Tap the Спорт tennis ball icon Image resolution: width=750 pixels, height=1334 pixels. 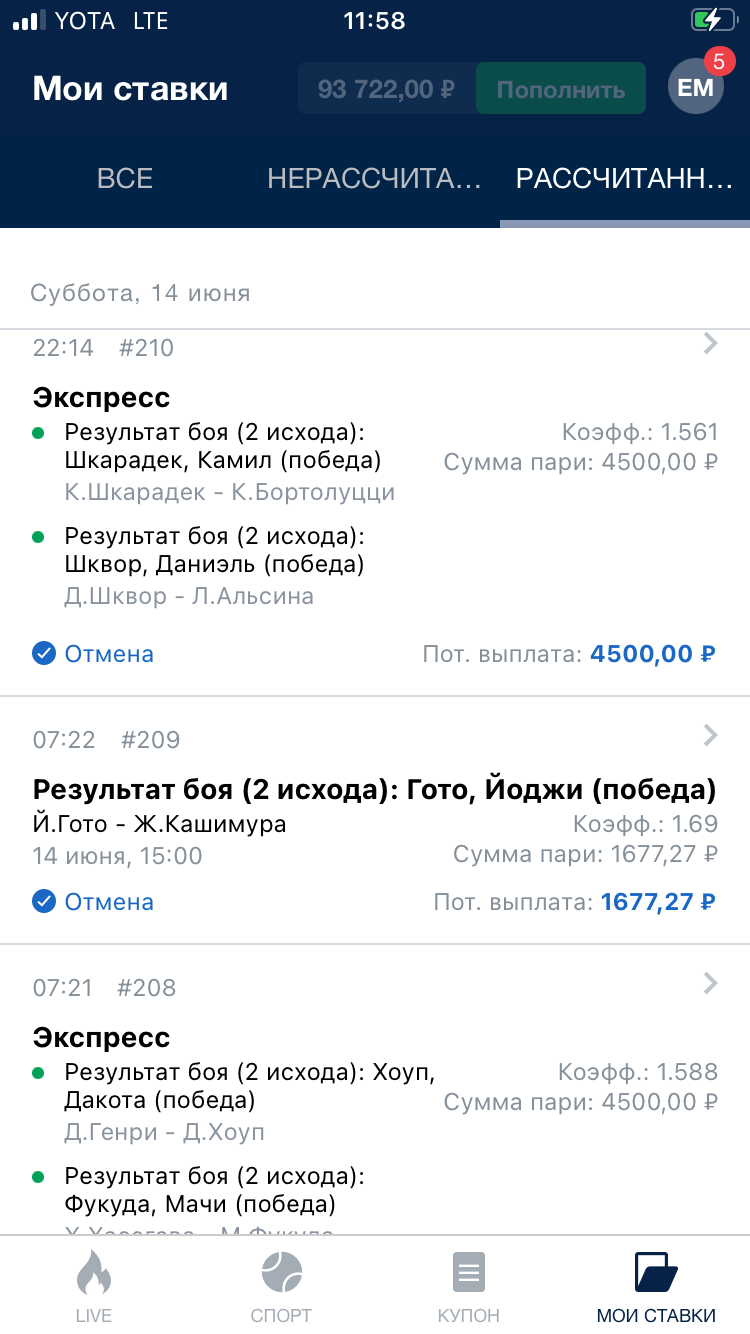(x=281, y=1275)
